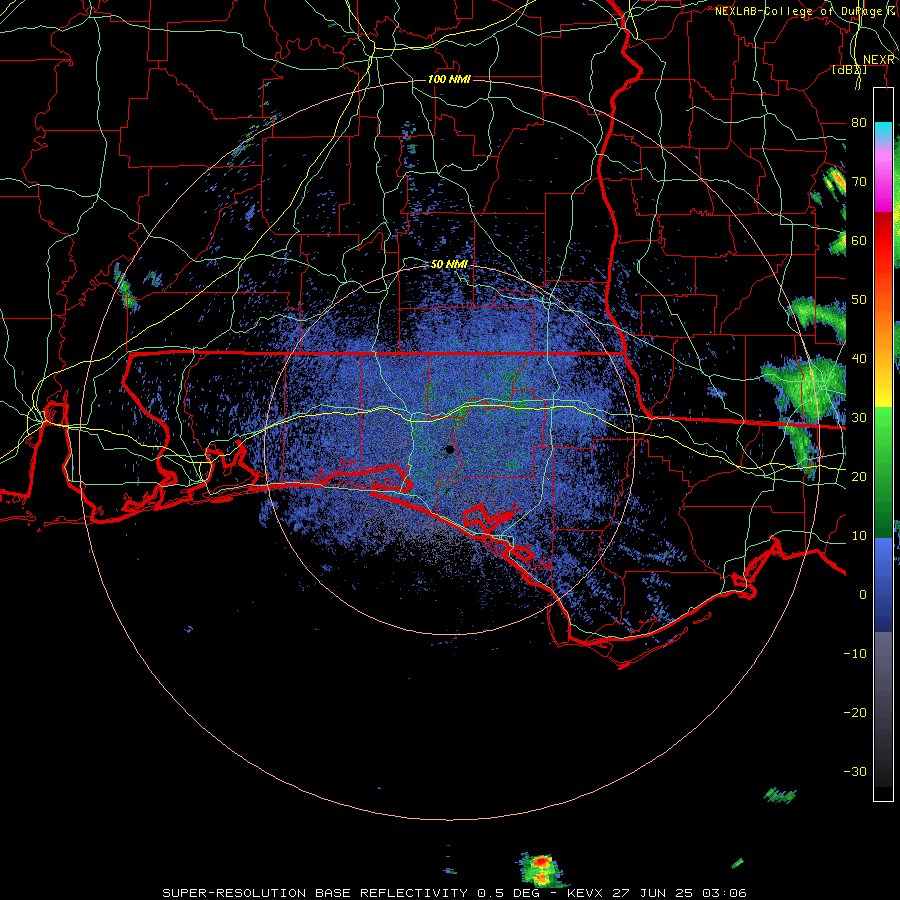
Task: Click the "-20" value on the dBZ scale
Action: (x=855, y=712)
